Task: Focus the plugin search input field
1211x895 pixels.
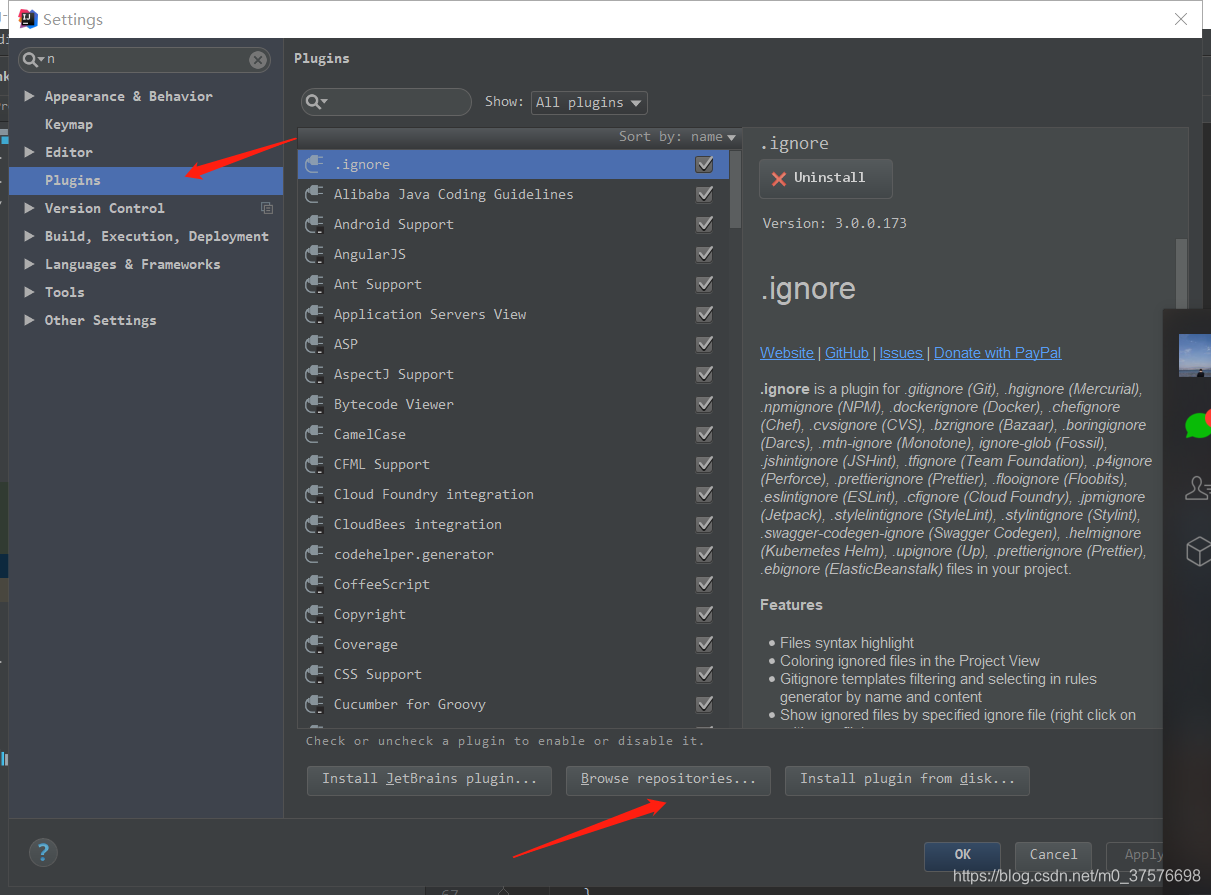Action: (x=386, y=102)
